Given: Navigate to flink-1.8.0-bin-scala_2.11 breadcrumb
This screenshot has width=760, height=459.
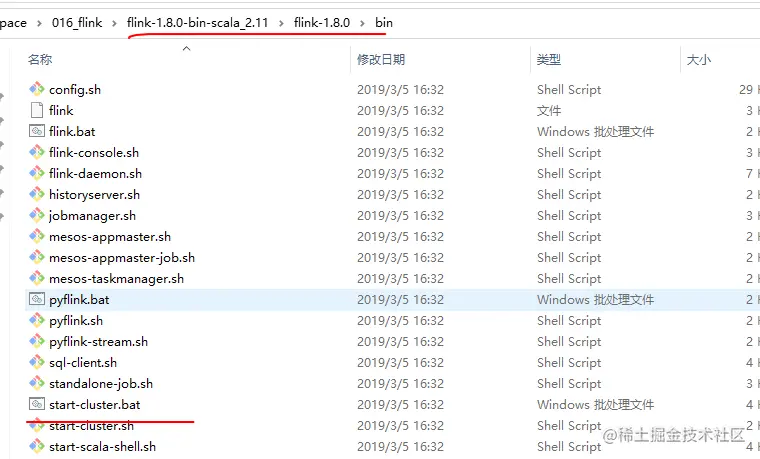Looking at the screenshot, I should coord(197,23).
